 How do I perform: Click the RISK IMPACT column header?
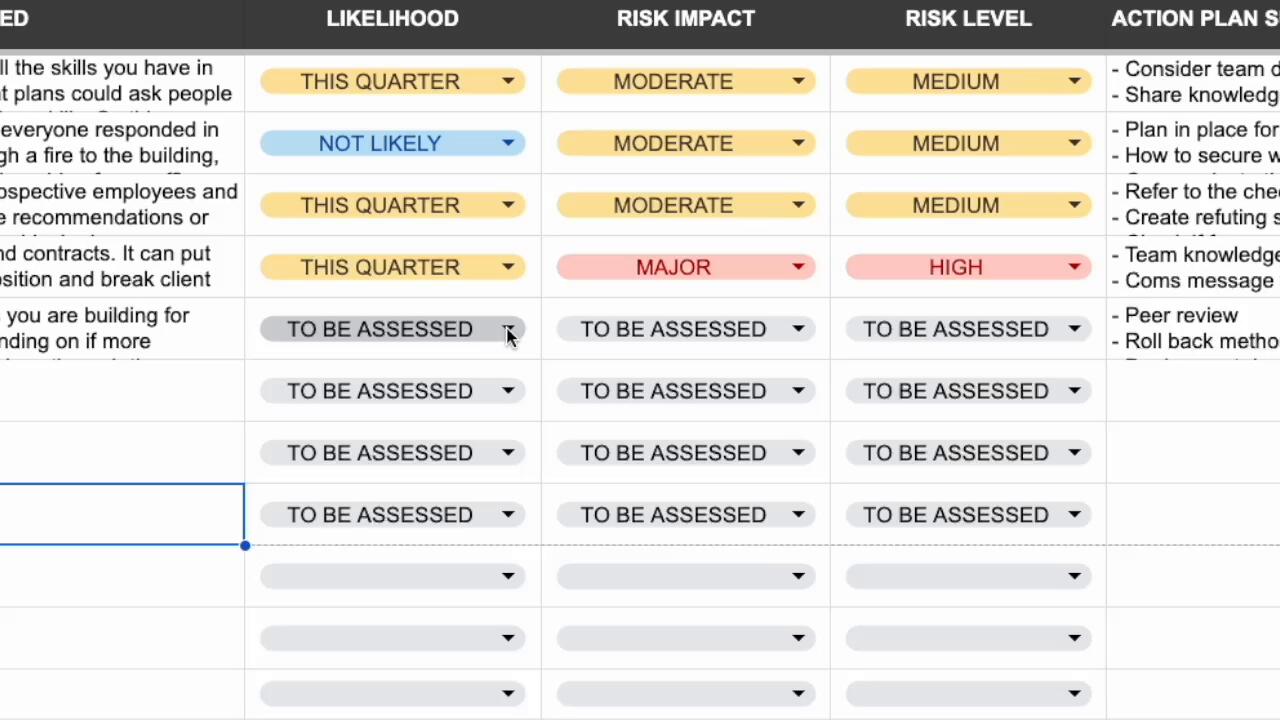click(685, 19)
